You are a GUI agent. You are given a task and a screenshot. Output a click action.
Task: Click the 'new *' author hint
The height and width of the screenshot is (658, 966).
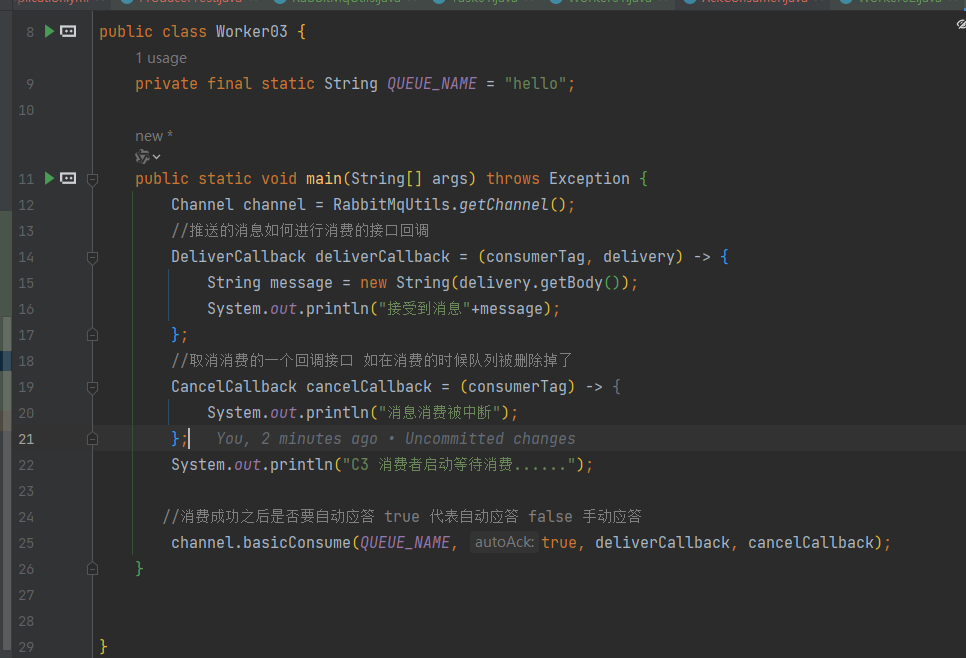(154, 136)
